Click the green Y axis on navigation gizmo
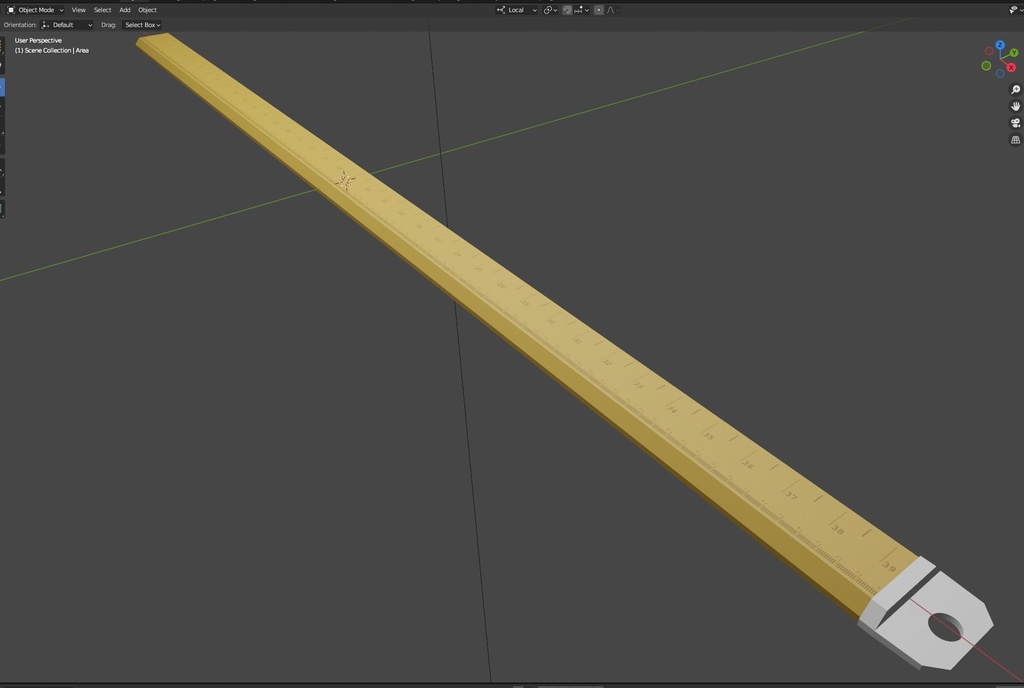 [x=1014, y=52]
